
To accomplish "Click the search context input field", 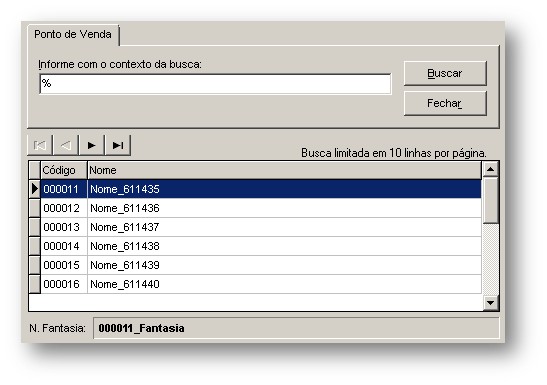I will (x=215, y=84).
